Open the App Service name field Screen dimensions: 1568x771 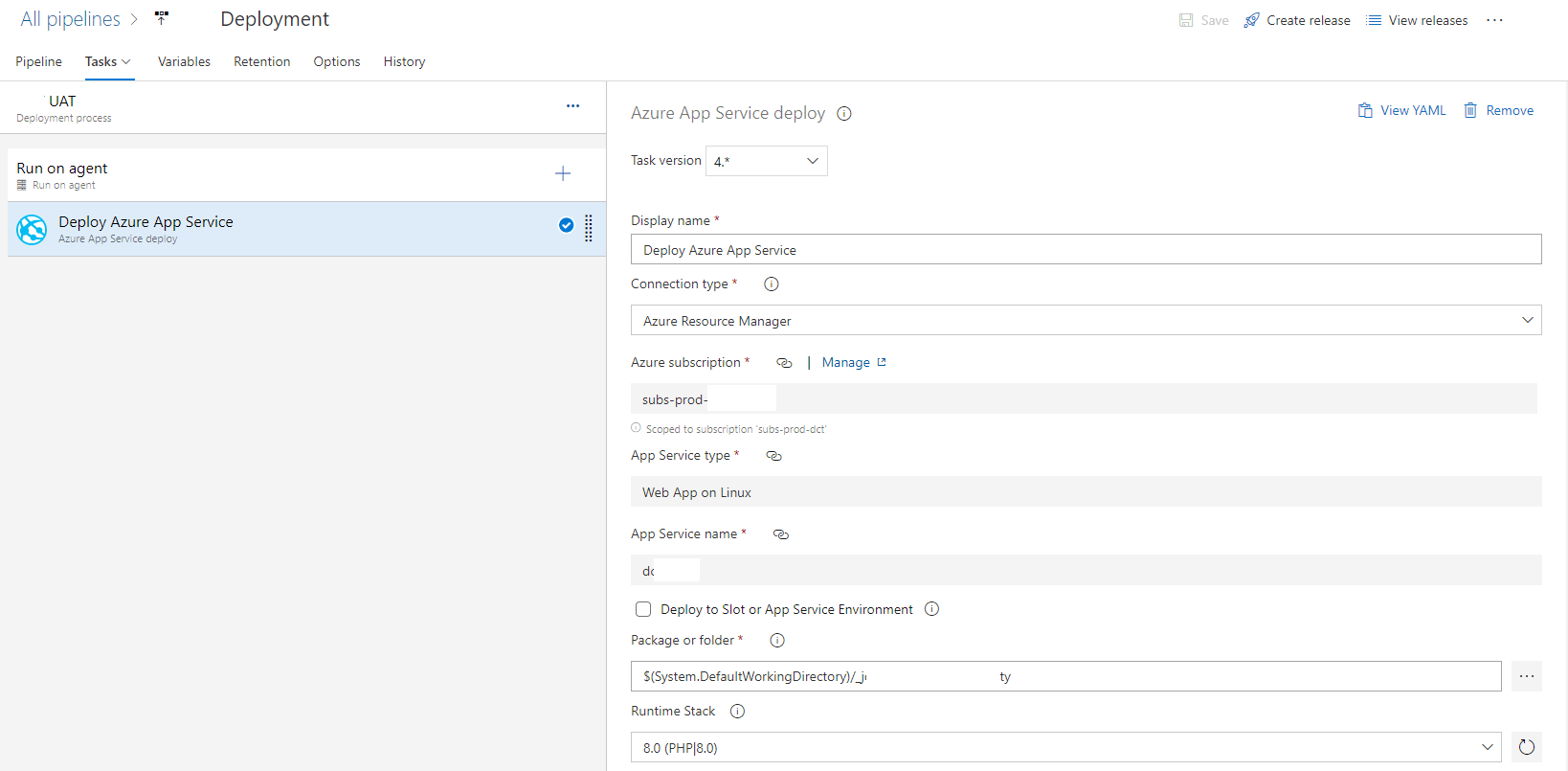1086,570
